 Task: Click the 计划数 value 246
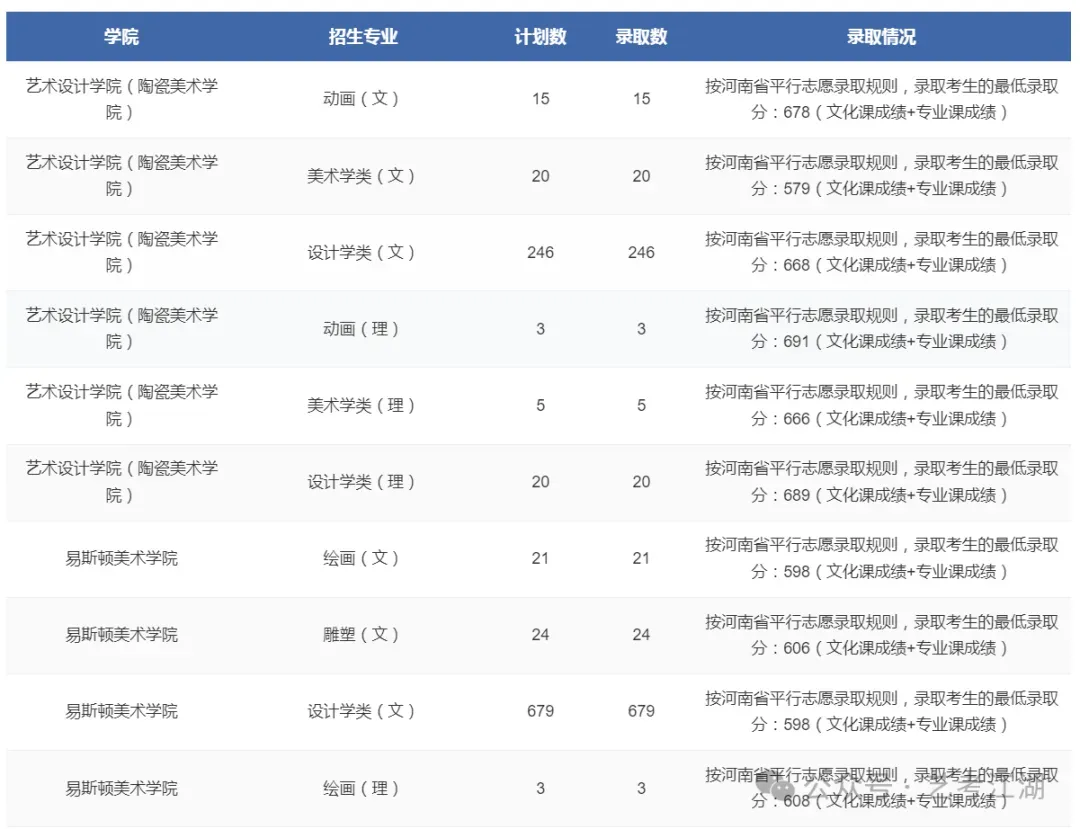(x=541, y=252)
